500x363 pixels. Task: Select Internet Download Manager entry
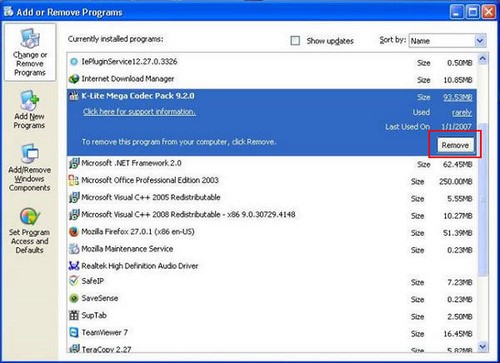(272, 79)
